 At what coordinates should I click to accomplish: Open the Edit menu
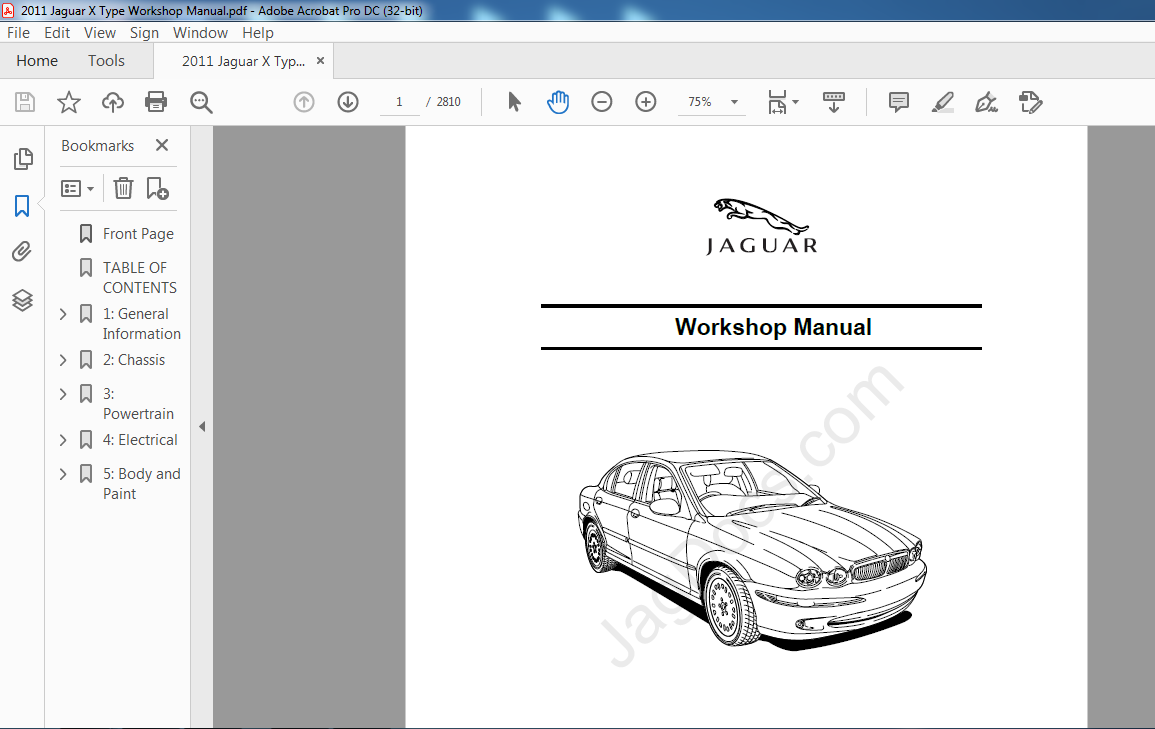(57, 32)
